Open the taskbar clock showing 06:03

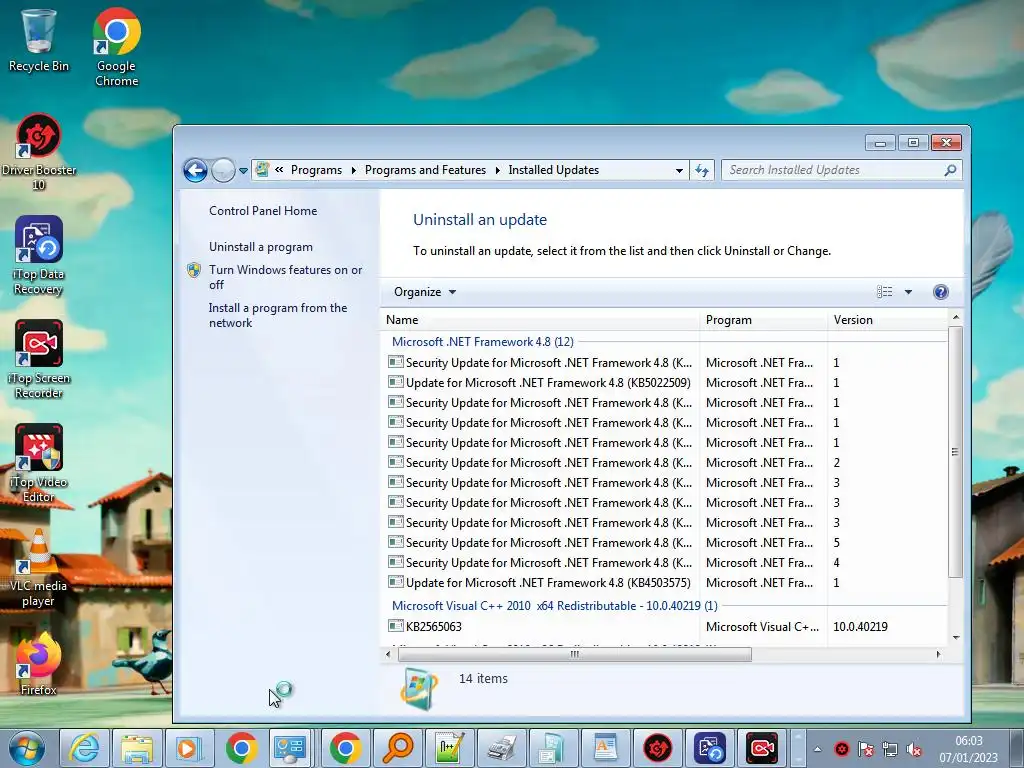[968, 749]
